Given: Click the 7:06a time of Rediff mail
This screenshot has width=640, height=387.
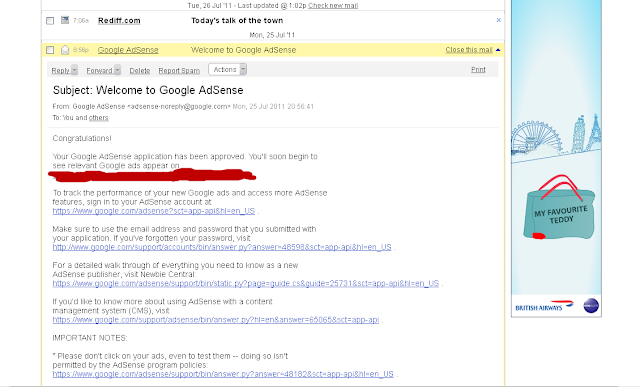Looking at the screenshot, I should coord(81,20).
